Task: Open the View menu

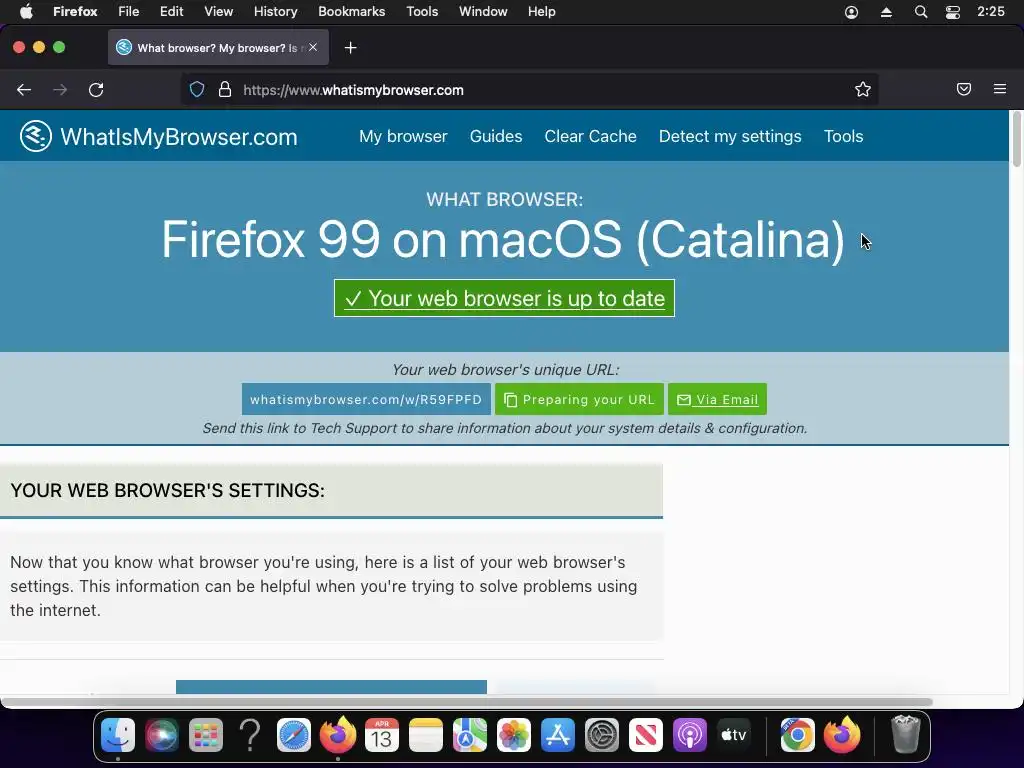Action: 218,12
